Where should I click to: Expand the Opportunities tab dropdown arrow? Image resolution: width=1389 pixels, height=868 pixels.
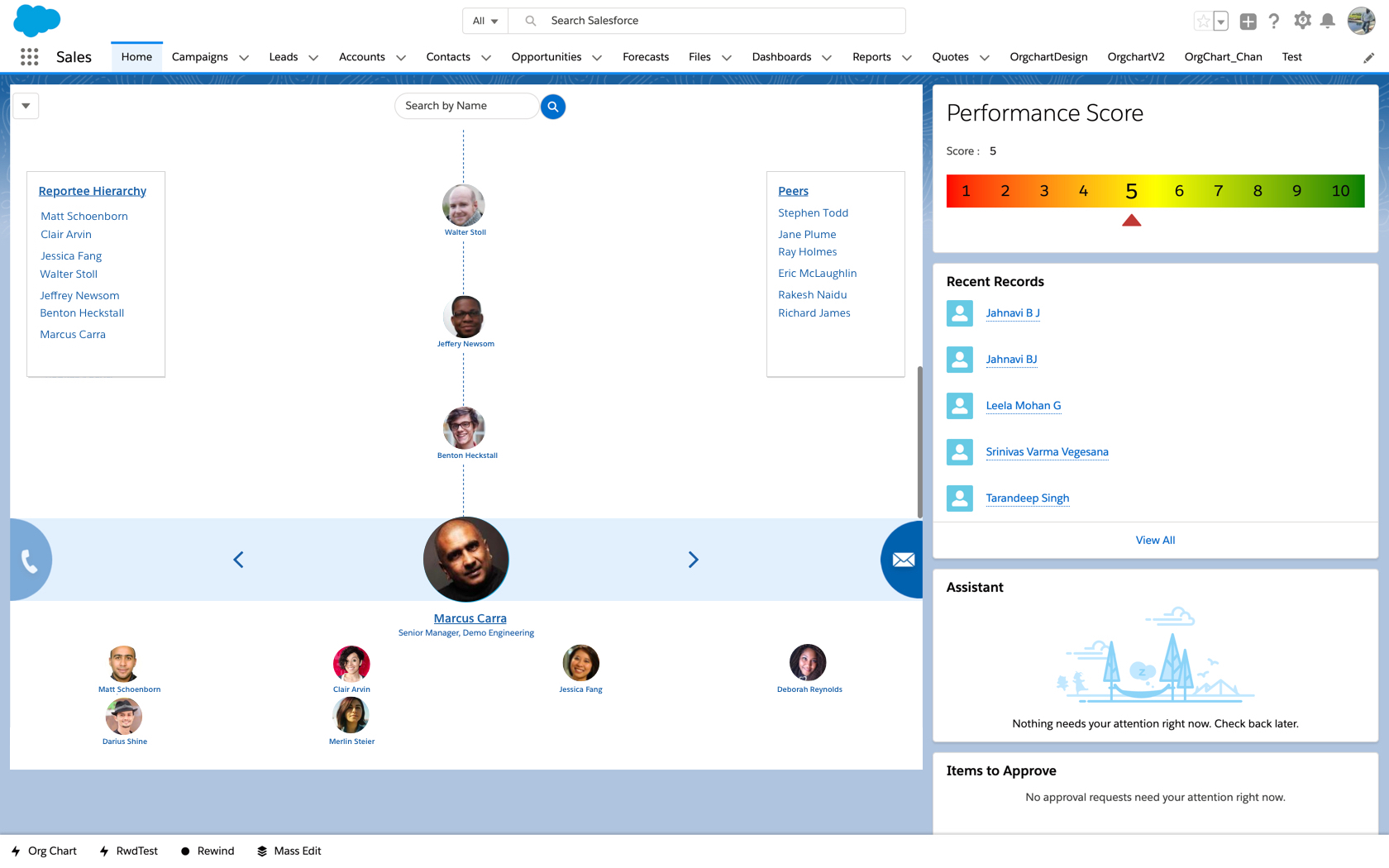pos(597,58)
